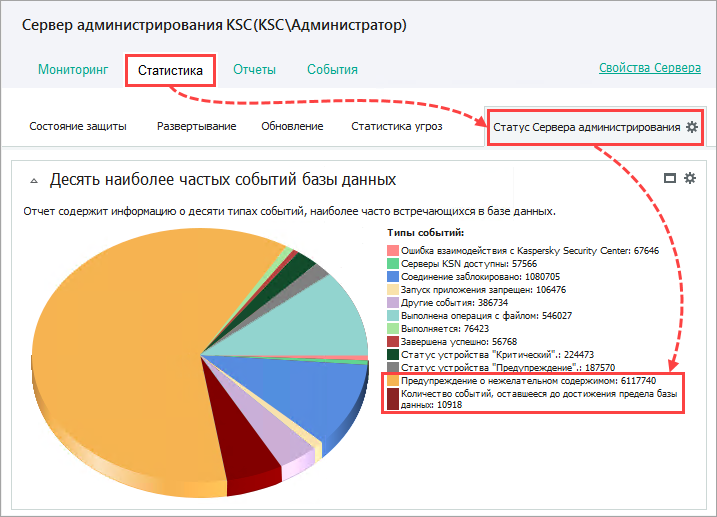Open the report panel settings gear
This screenshot has height=517, width=717.
tap(690, 178)
